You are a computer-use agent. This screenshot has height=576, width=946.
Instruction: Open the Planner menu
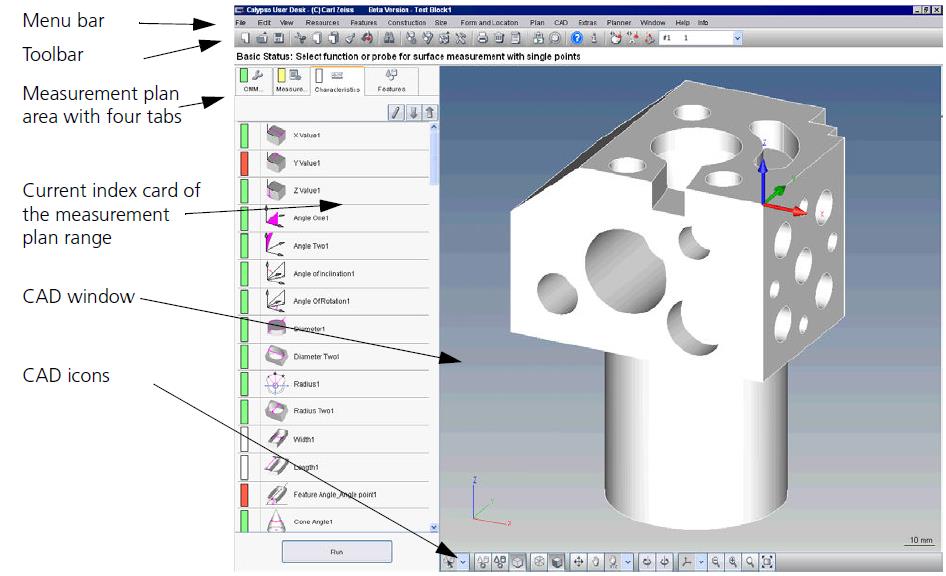coord(619,22)
